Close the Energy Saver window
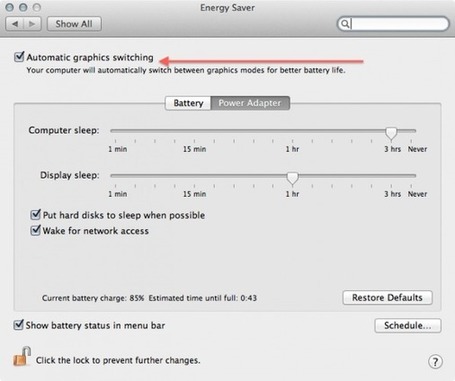 tap(10, 7)
